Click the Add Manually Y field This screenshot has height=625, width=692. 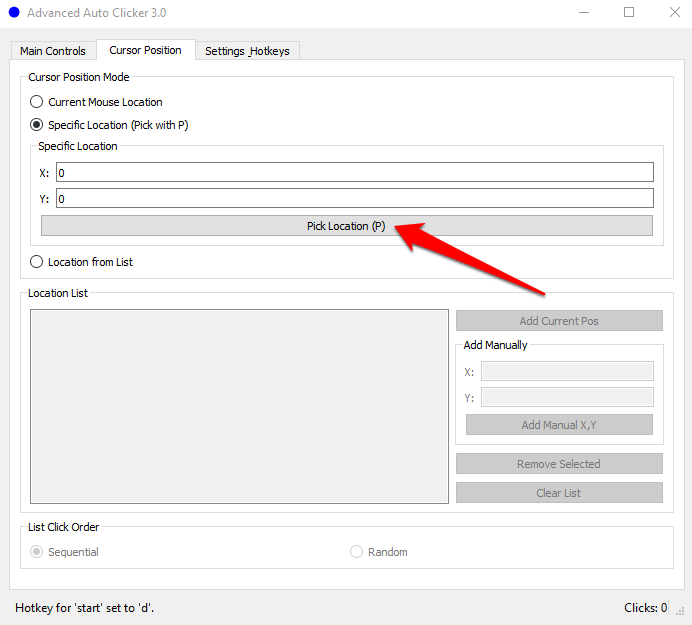click(x=567, y=397)
